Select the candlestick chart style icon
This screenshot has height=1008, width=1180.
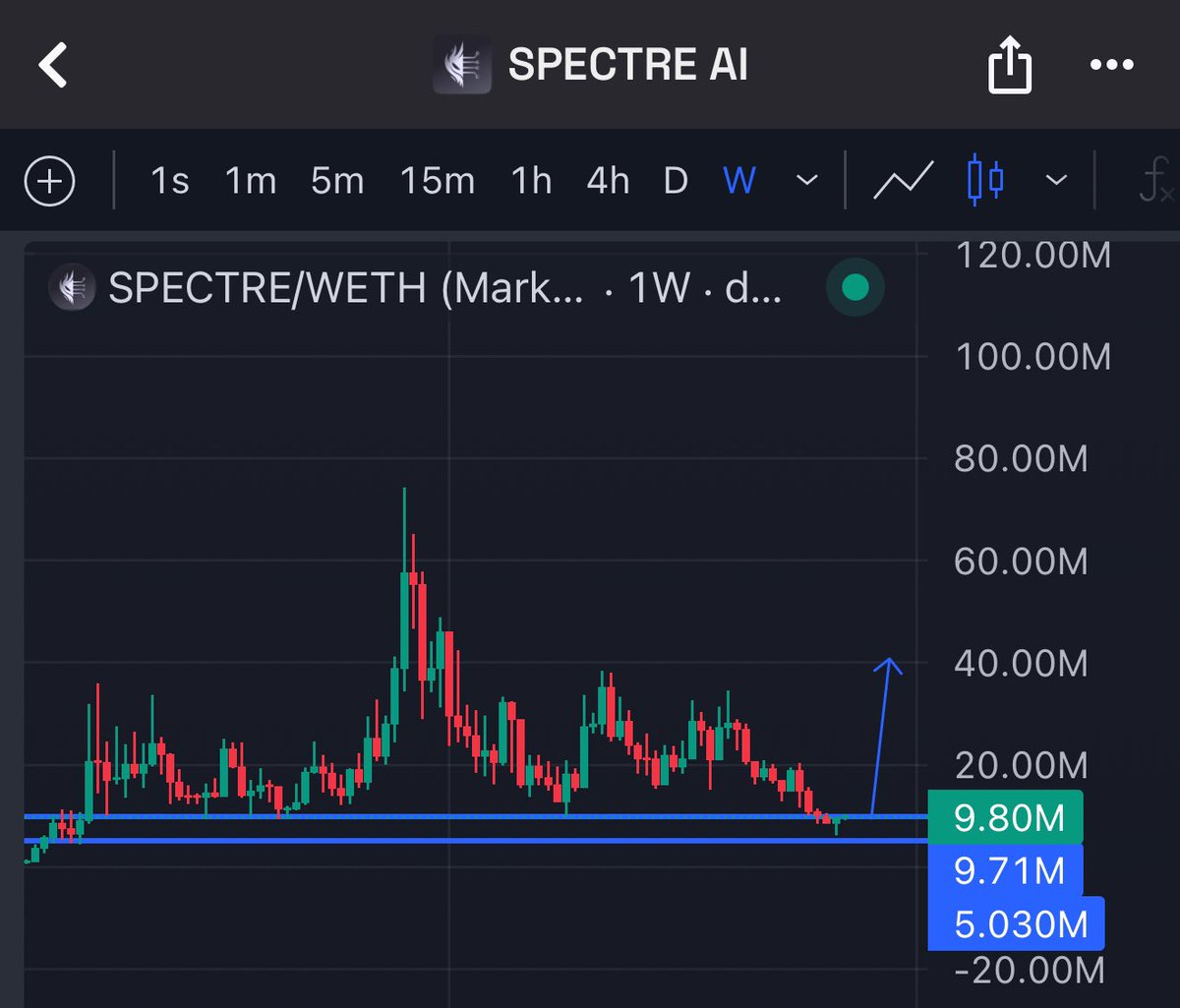[x=983, y=181]
